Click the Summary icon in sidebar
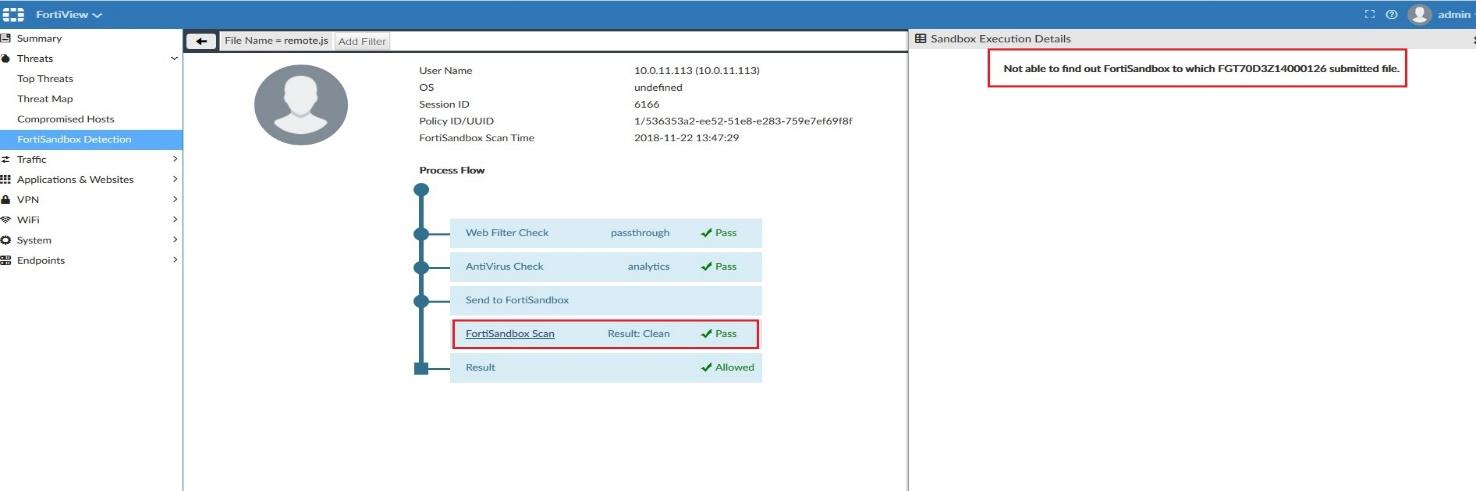Image resolution: width=1476 pixels, height=491 pixels. coord(6,38)
